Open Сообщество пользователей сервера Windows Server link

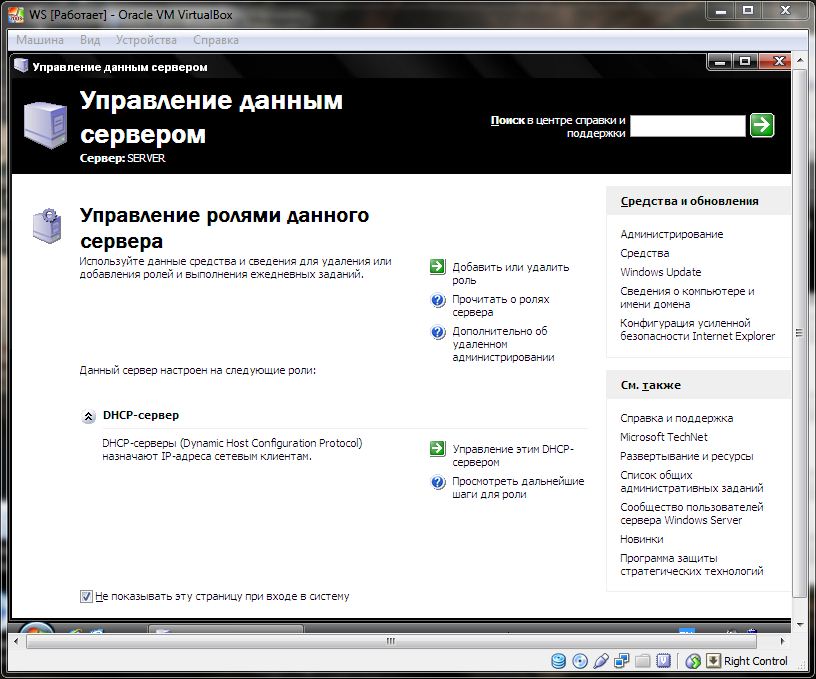coord(692,513)
